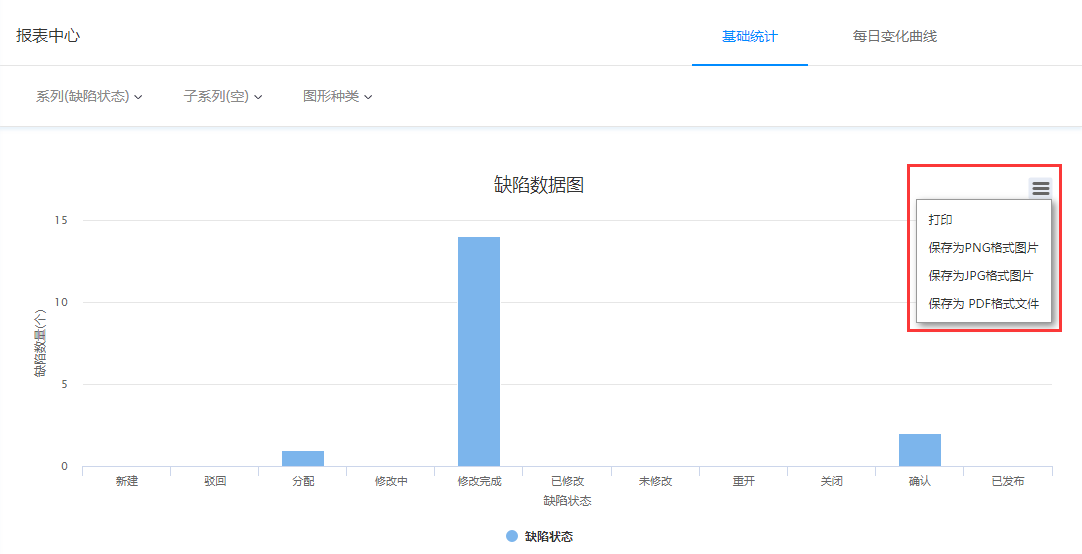Toggle the 缺陷状态 legend label
Screen dimensions: 1082x554
549,537
